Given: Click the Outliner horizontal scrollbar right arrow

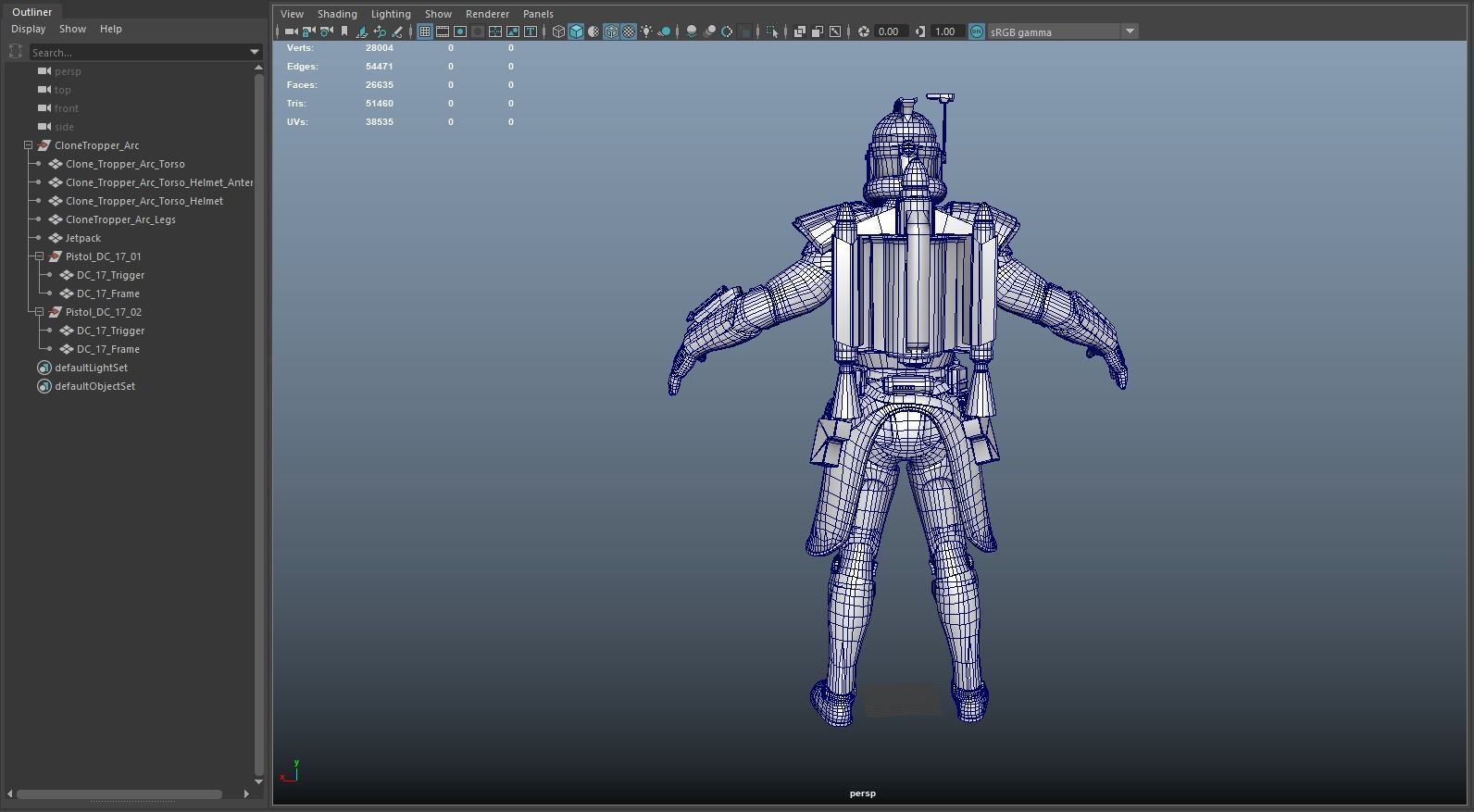Looking at the screenshot, I should [246, 793].
